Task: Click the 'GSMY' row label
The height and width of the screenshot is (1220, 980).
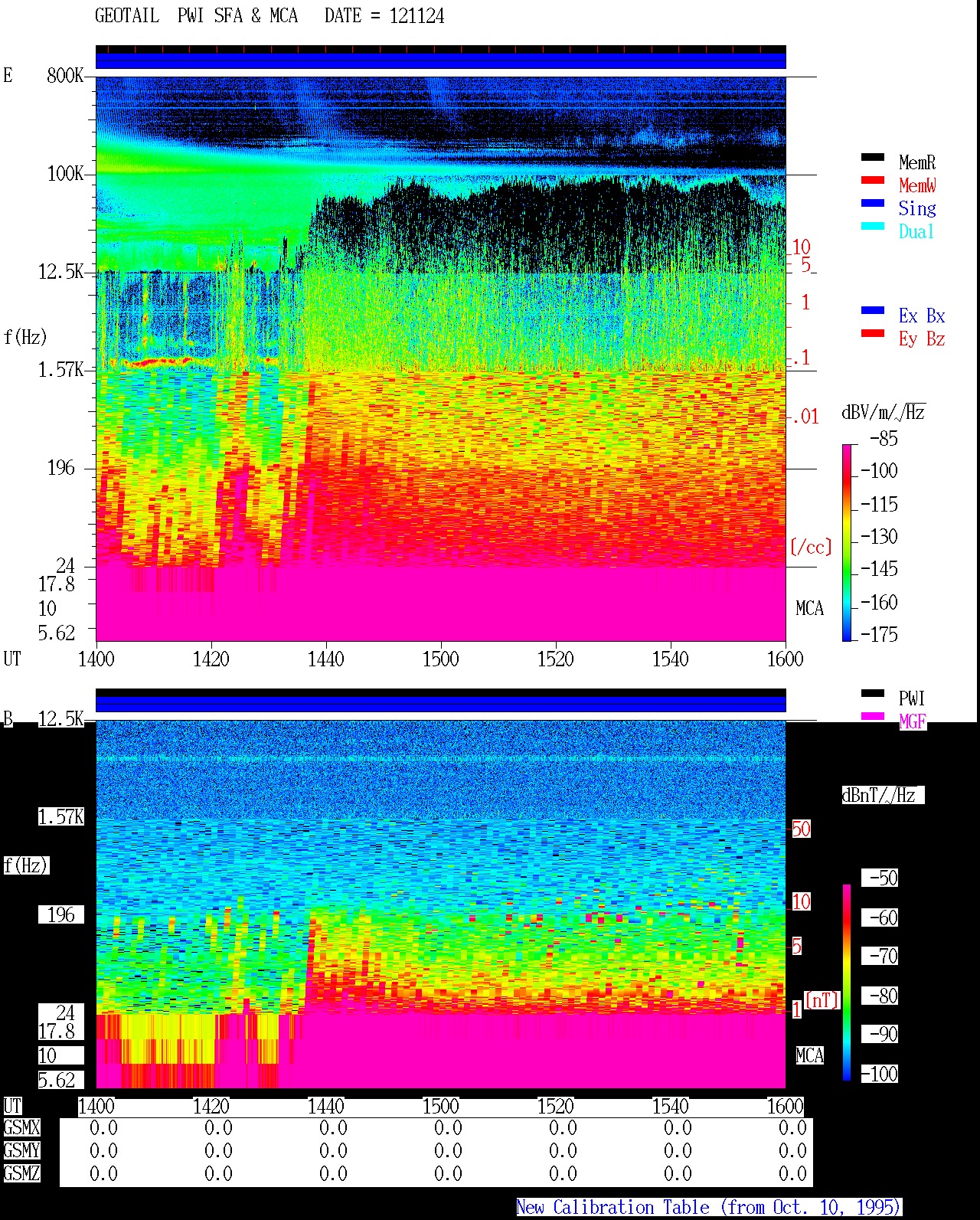Action: click(21, 1150)
